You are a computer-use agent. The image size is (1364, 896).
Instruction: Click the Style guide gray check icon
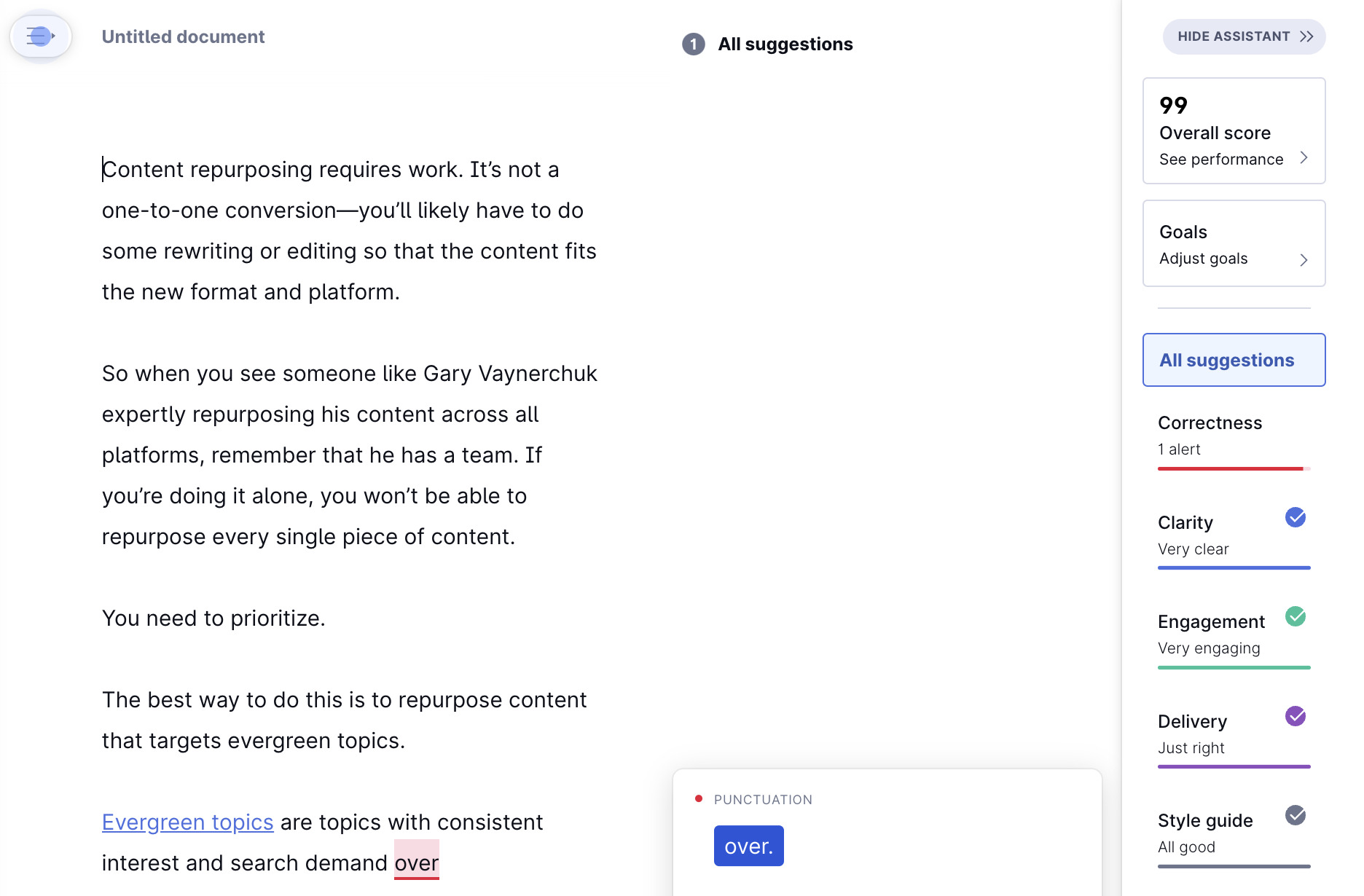pyautogui.click(x=1295, y=817)
